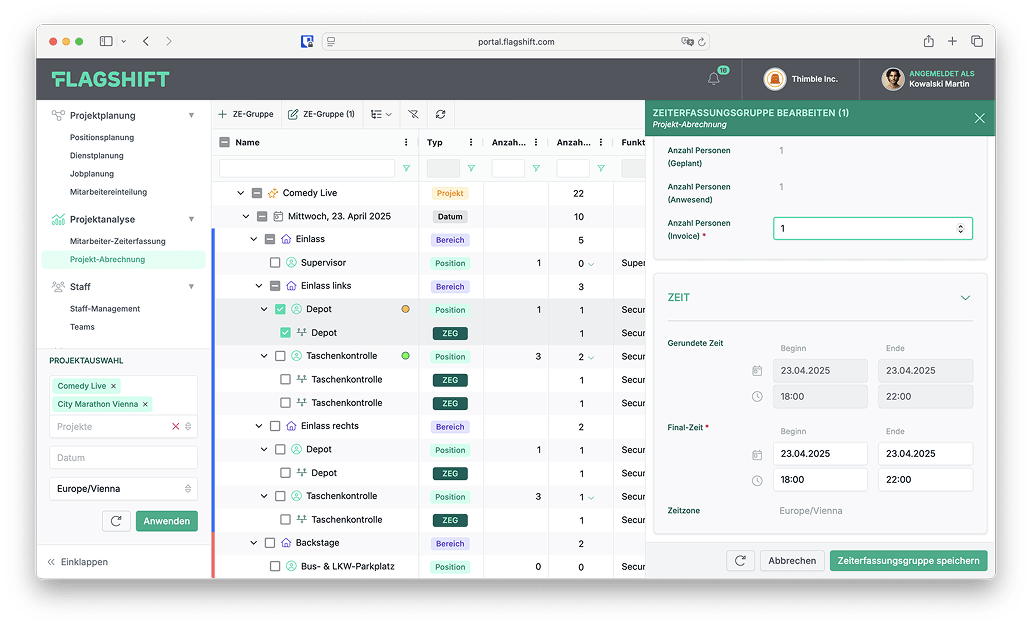Screen dimensions: 1032x627
Task: Refresh the table with the toolbar reload icon
Action: click(x=440, y=114)
